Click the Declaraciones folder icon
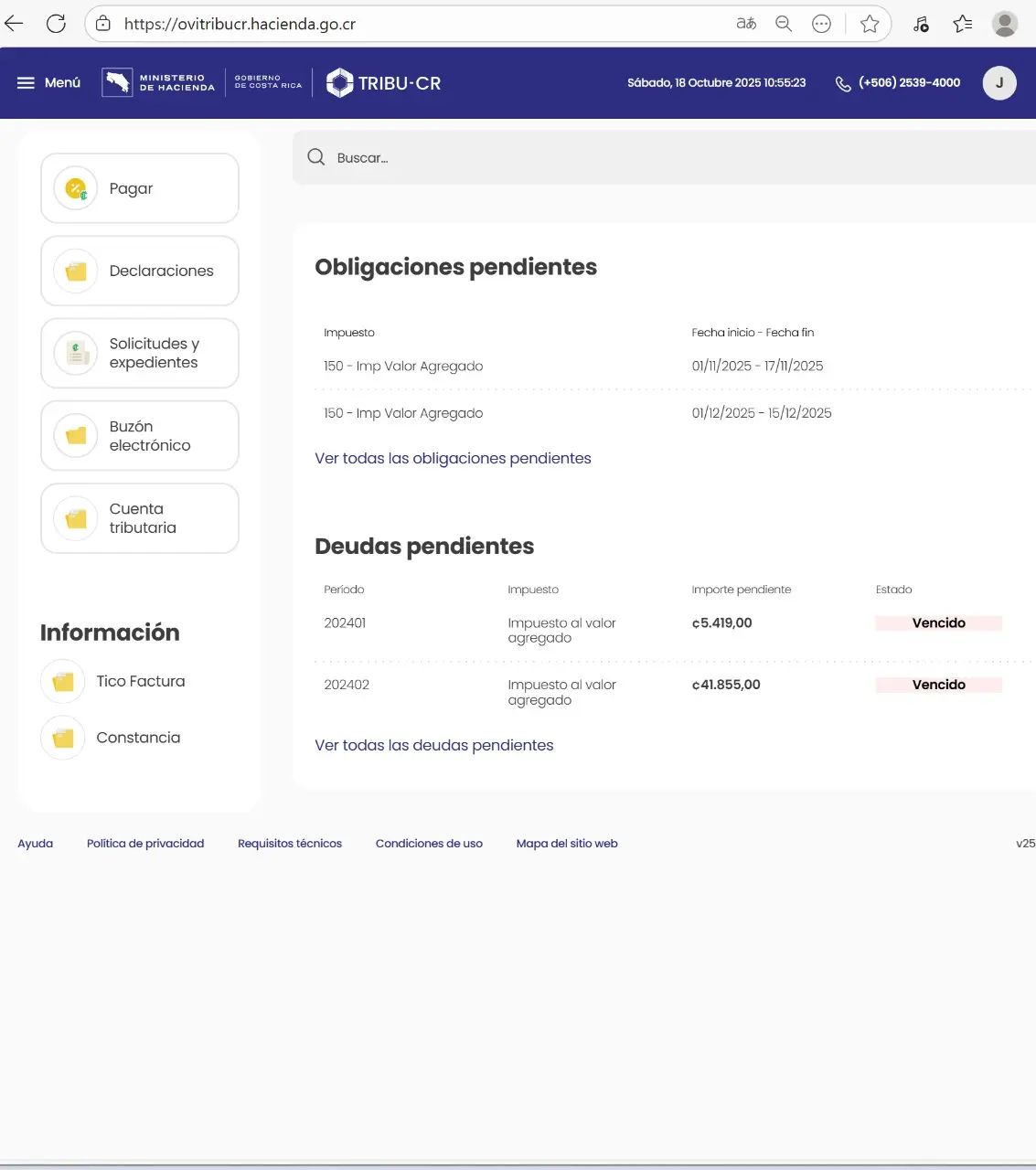1036x1170 pixels. tap(76, 271)
